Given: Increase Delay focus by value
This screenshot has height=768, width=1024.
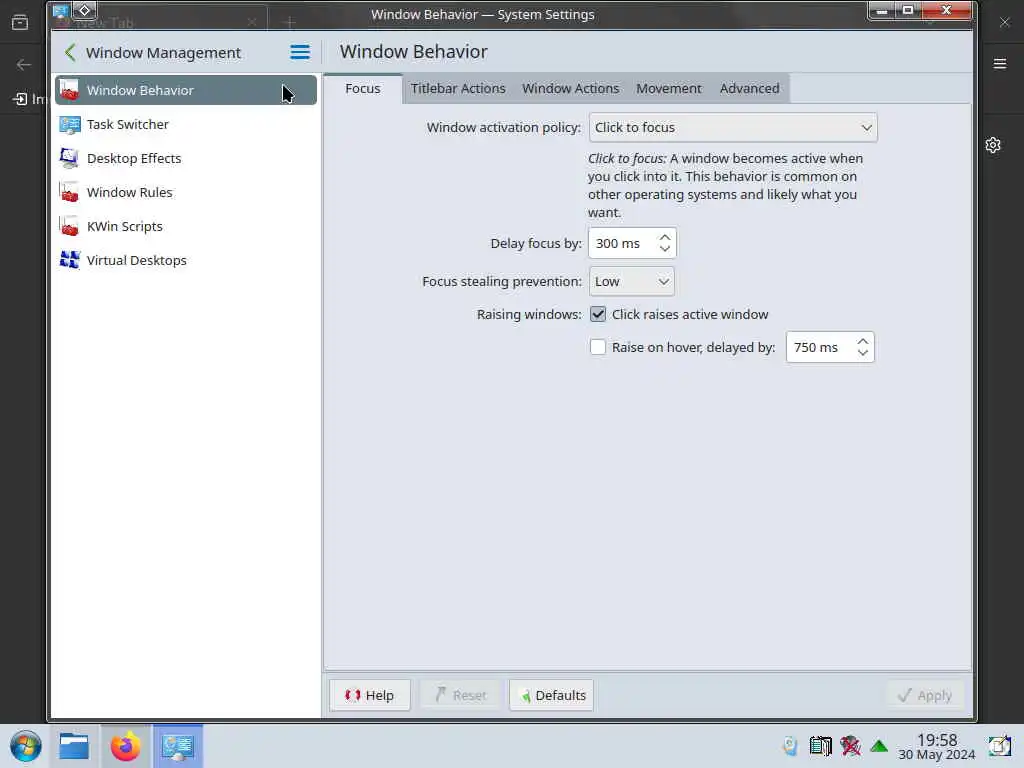Looking at the screenshot, I should coord(665,237).
